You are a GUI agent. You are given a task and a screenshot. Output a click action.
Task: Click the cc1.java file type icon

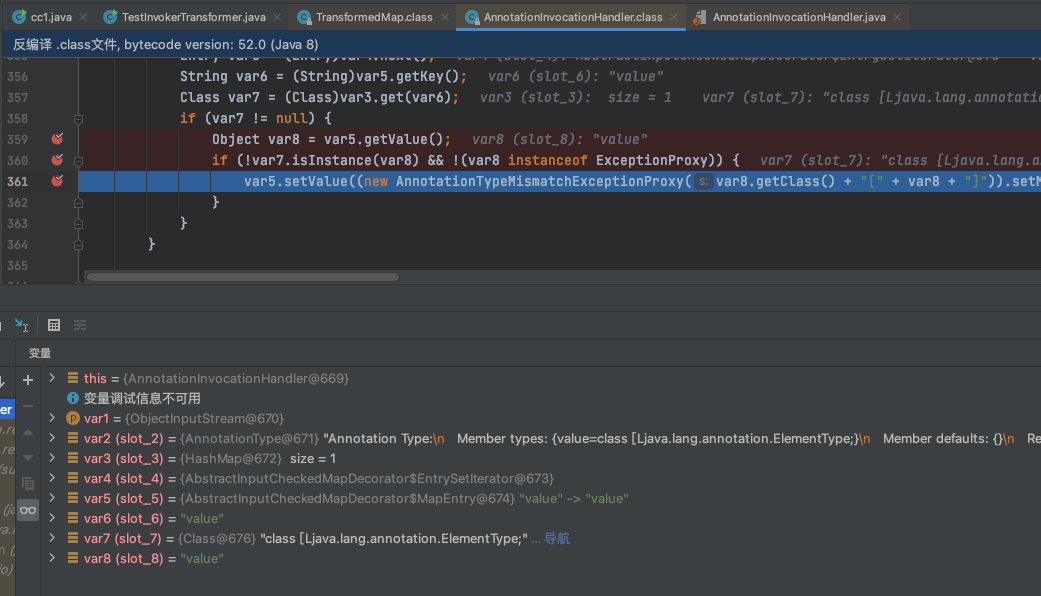19,17
